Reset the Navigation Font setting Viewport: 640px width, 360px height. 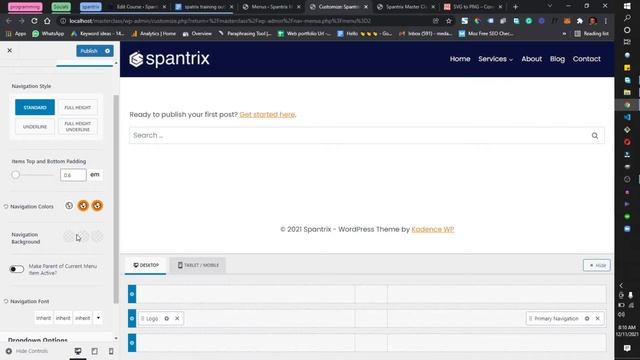(x=6, y=301)
